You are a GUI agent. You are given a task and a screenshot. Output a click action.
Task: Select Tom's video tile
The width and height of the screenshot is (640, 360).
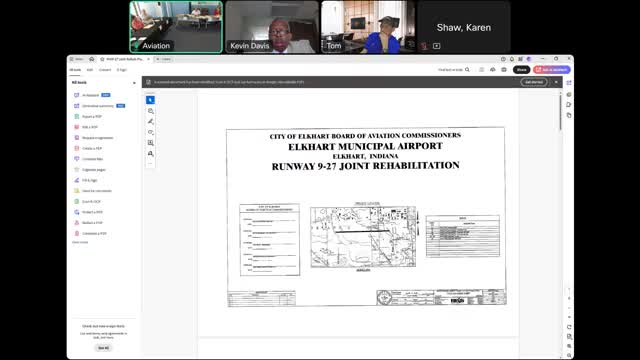(368, 27)
